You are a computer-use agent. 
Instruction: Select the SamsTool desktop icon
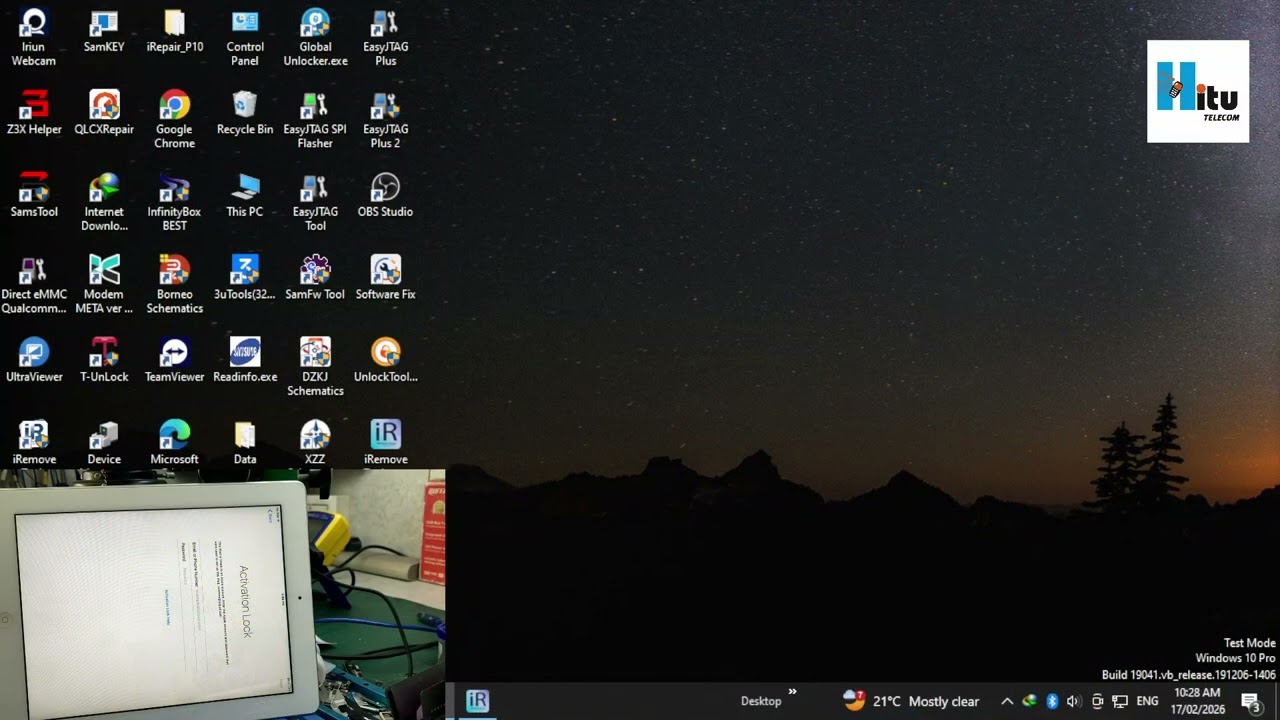pyautogui.click(x=33, y=195)
